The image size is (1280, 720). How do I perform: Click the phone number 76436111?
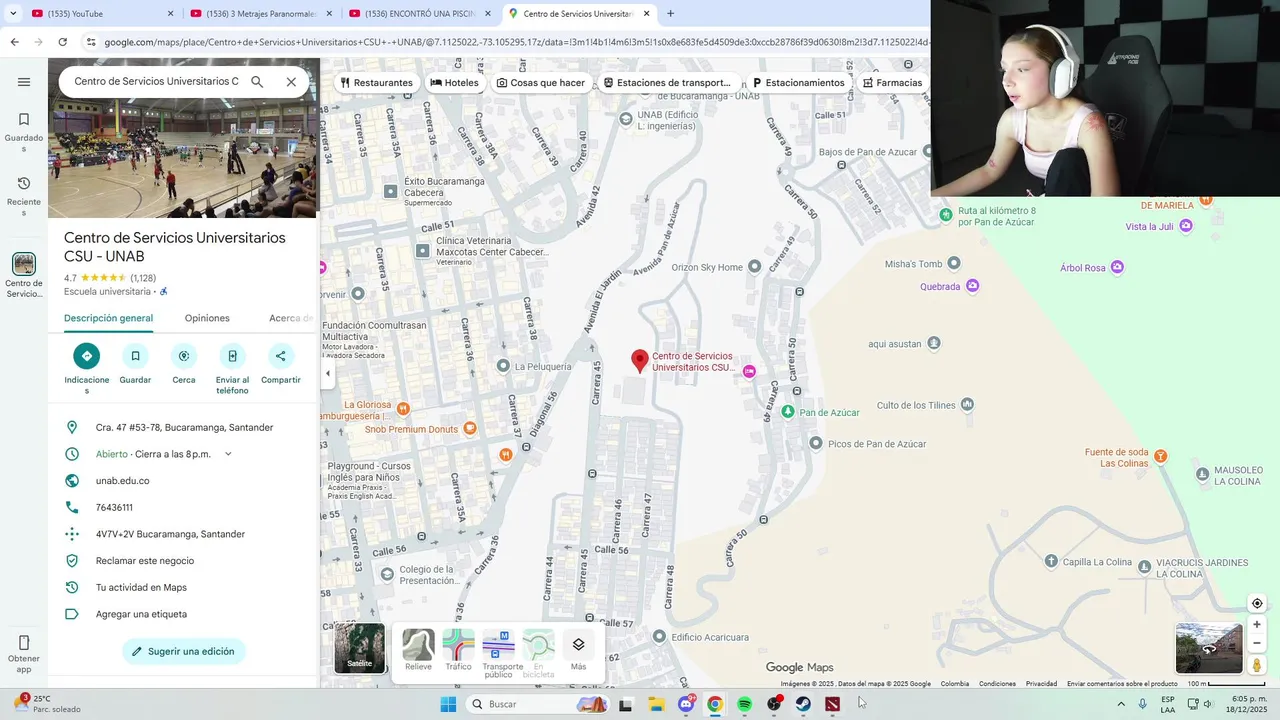[x=114, y=508]
